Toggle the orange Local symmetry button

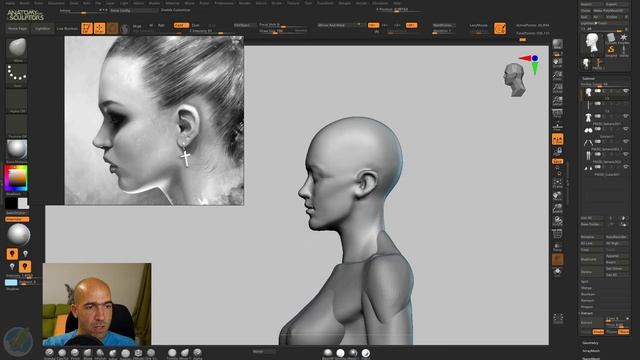tap(558, 139)
